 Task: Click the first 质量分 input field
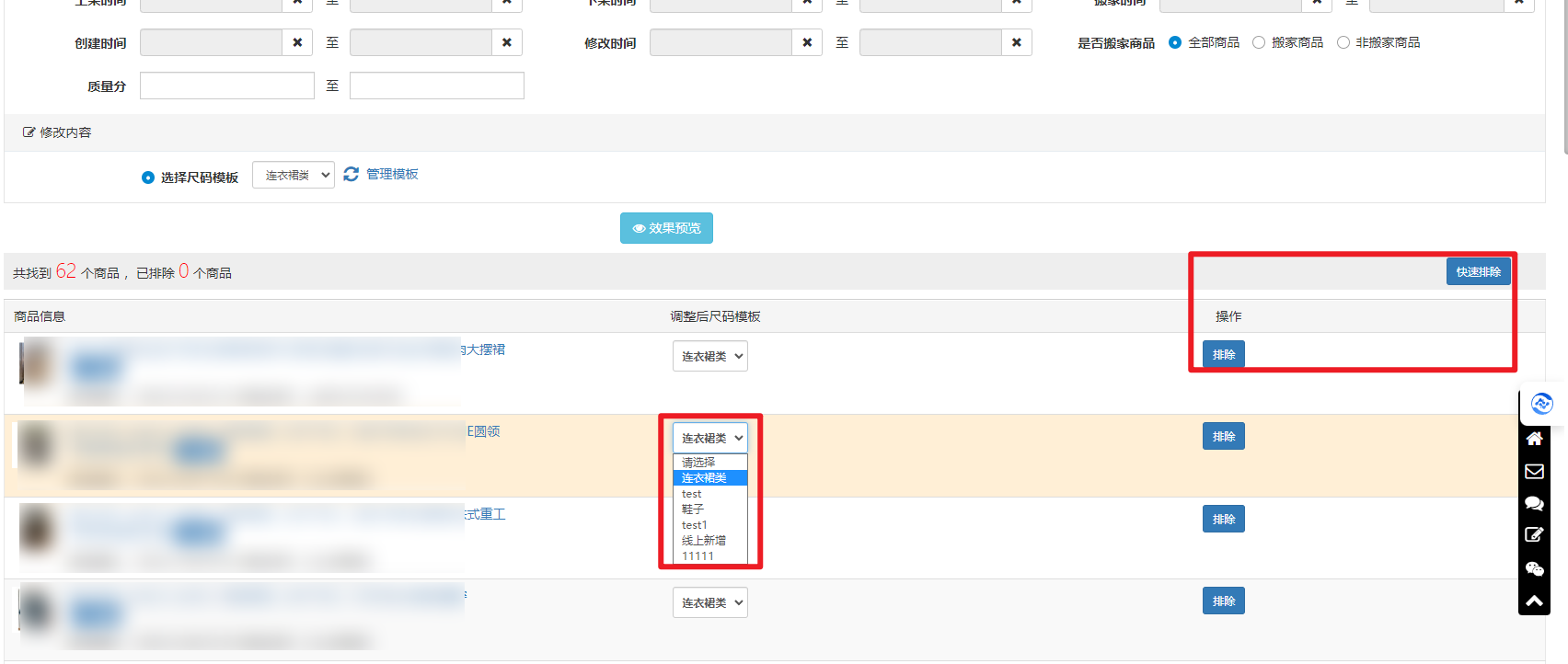[227, 86]
